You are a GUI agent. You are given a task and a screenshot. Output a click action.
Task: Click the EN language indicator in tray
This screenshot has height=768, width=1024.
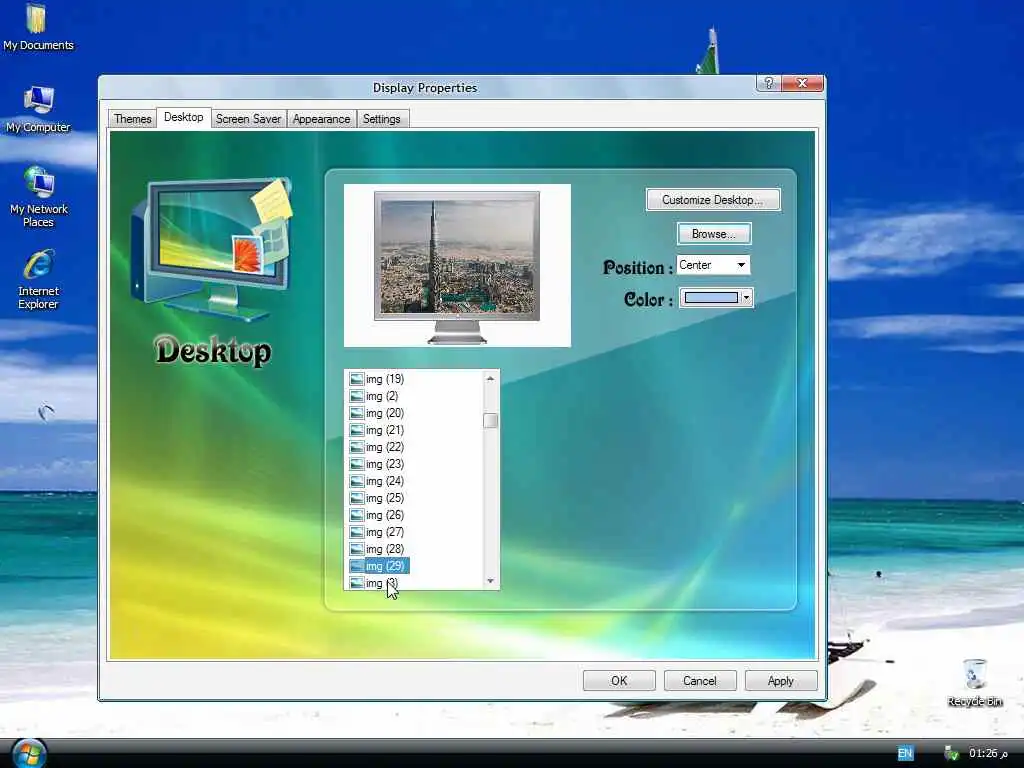click(x=904, y=753)
